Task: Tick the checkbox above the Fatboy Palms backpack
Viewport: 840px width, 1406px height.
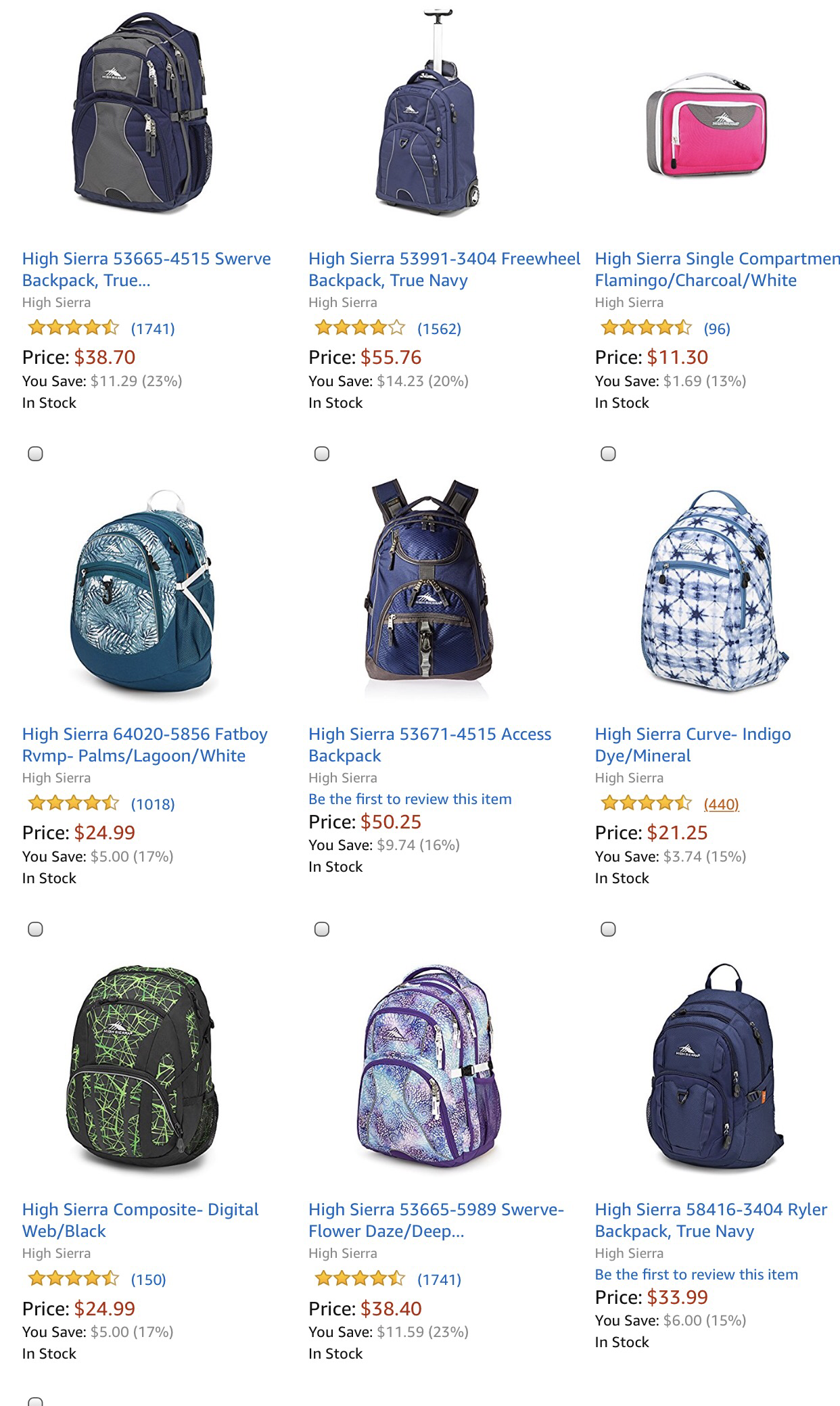Action: tap(36, 454)
